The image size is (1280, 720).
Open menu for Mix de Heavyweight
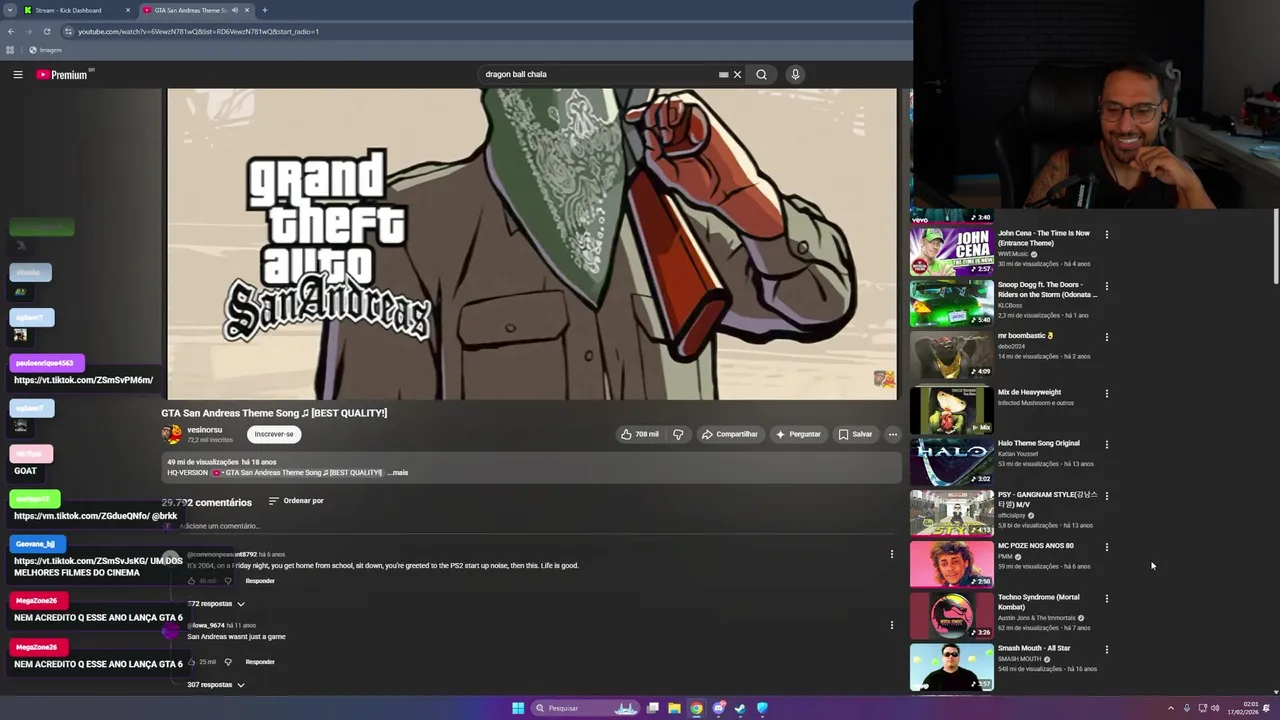[x=1106, y=393]
